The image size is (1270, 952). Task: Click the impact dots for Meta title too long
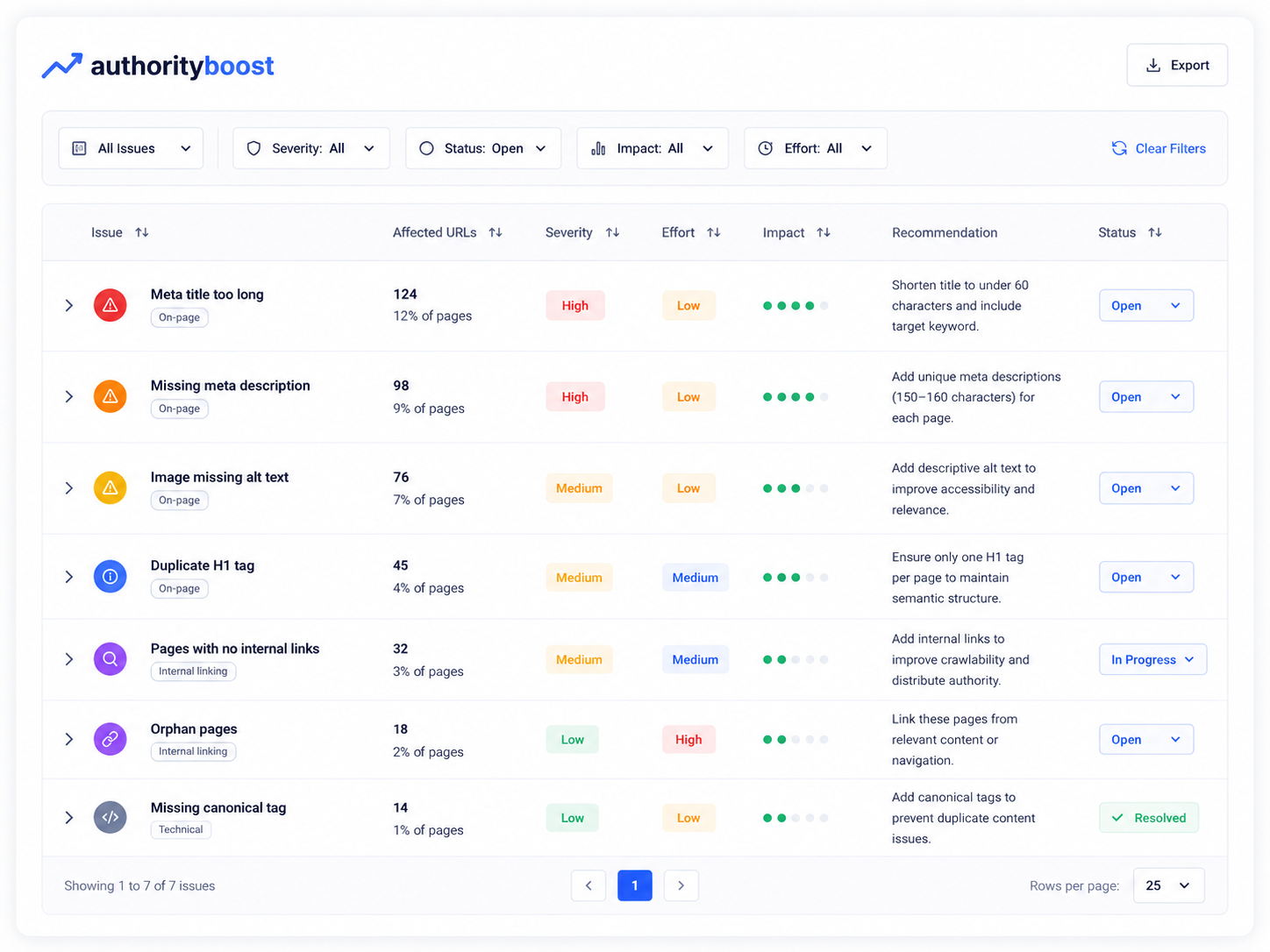(796, 306)
